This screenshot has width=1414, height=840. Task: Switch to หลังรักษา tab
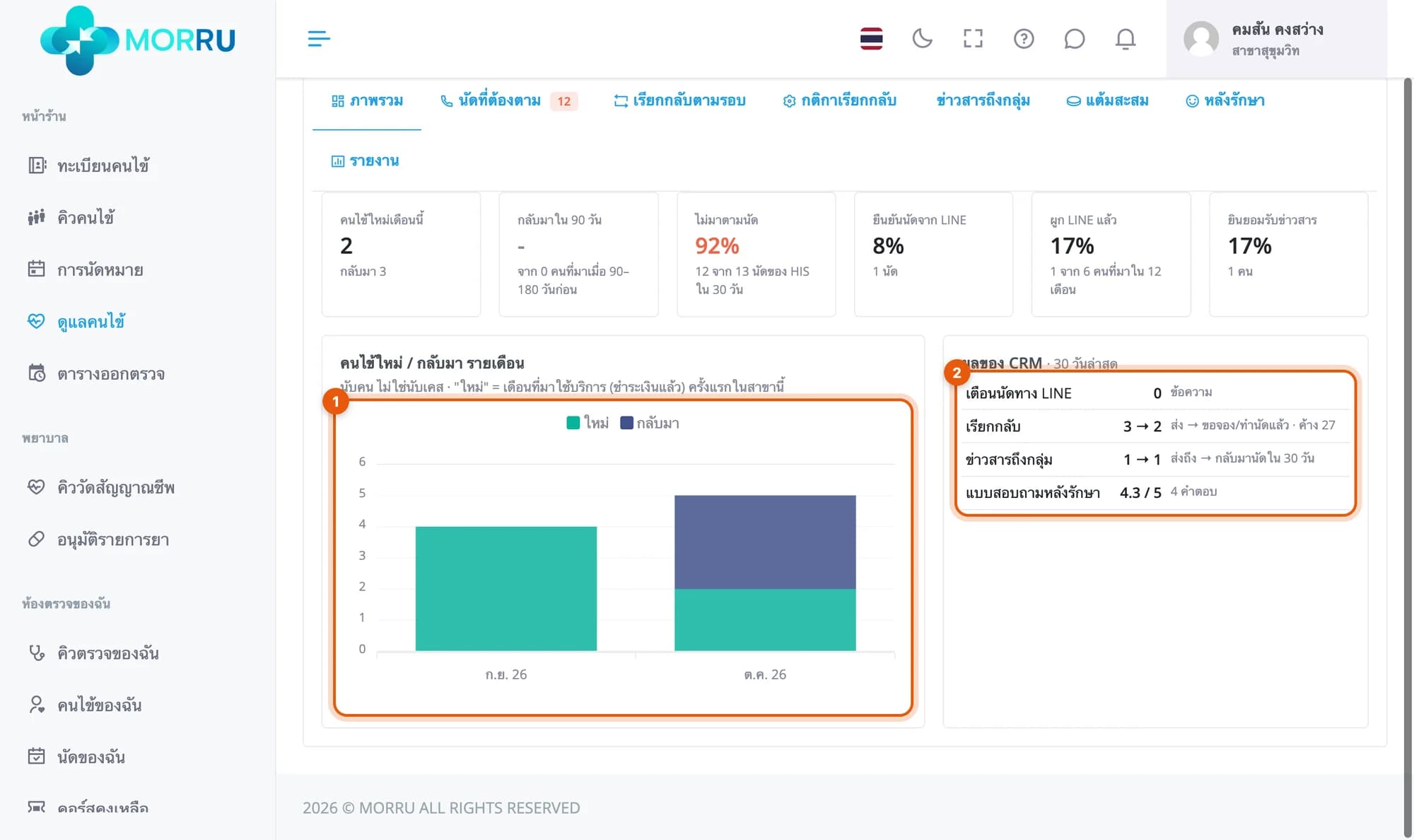pyautogui.click(x=1225, y=101)
